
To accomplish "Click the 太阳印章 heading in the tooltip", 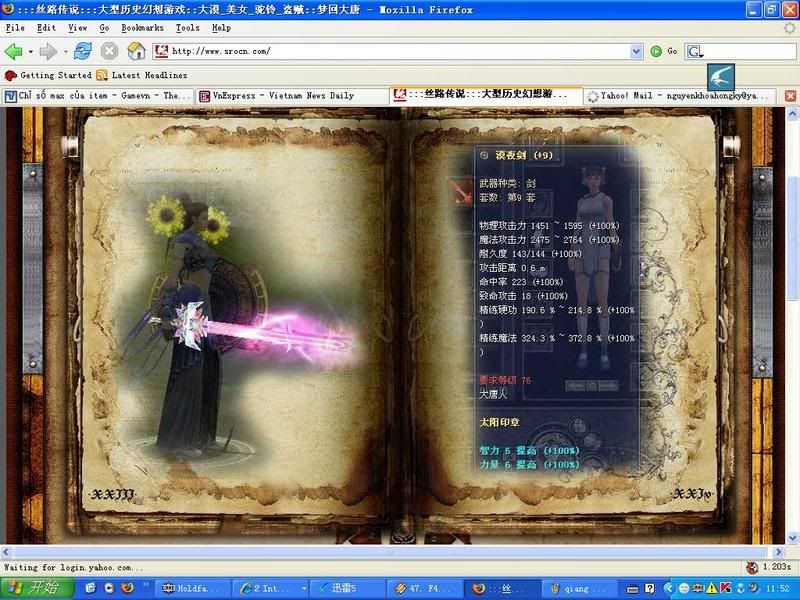I will 499,422.
